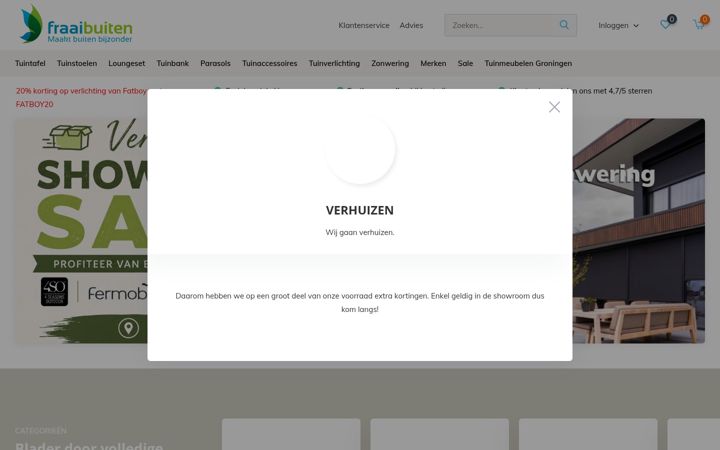Click the 20% korting Fatboy promo text

(x=81, y=97)
